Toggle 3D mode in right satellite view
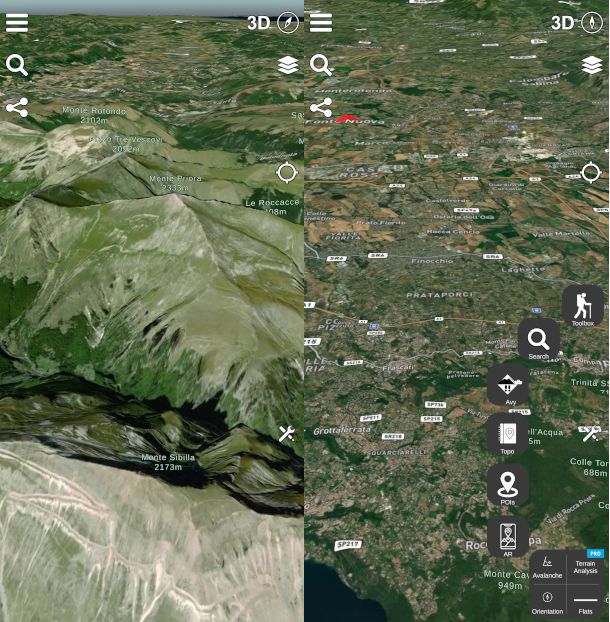 coord(563,22)
